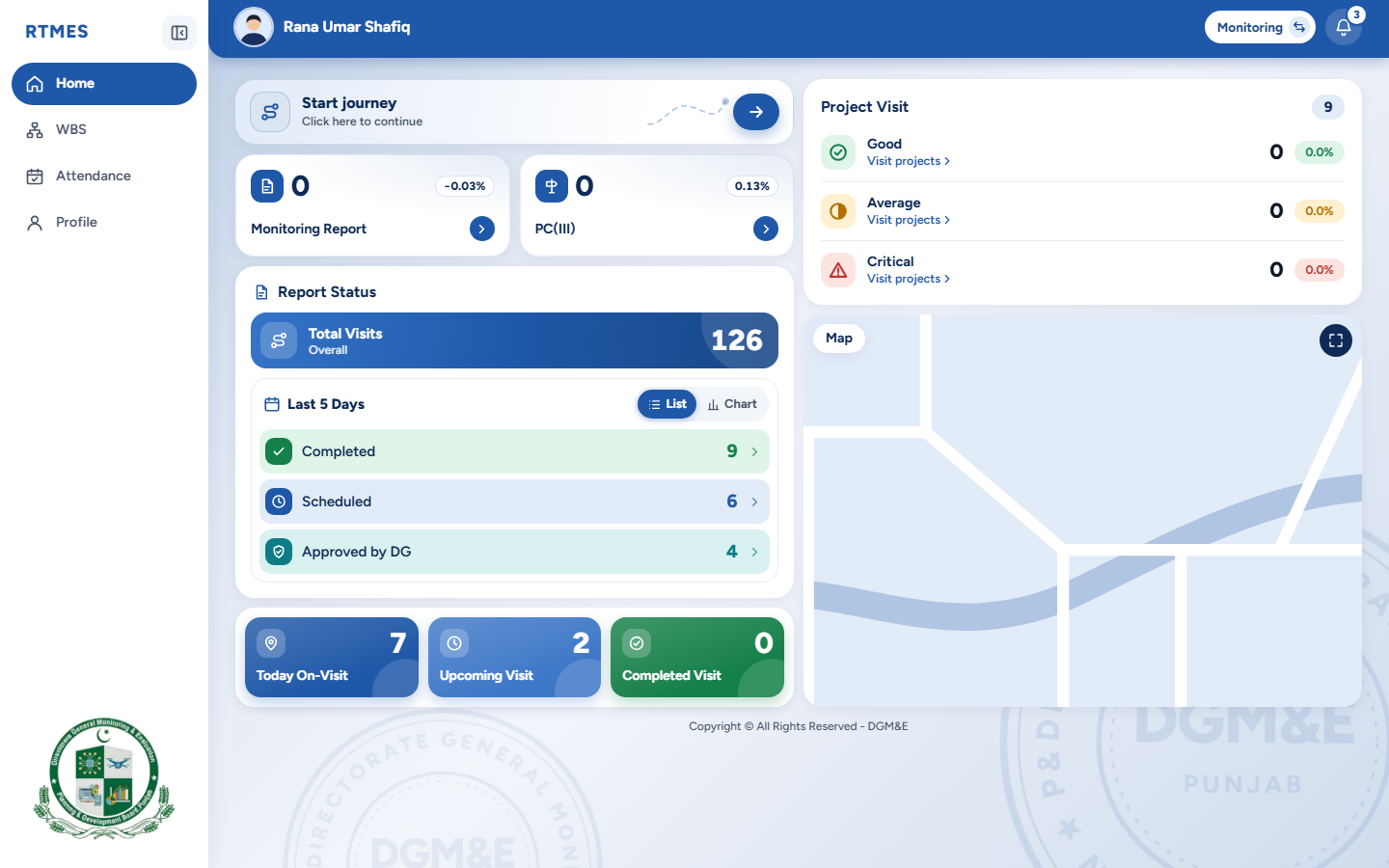
Task: Open PC(III) arrow icon
Action: click(x=766, y=229)
